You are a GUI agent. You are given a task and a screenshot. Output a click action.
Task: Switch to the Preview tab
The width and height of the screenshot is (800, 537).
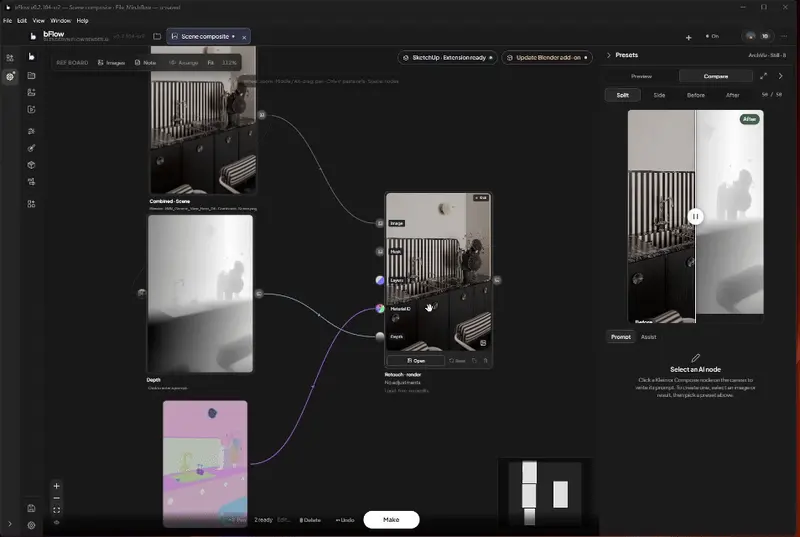coord(641,76)
